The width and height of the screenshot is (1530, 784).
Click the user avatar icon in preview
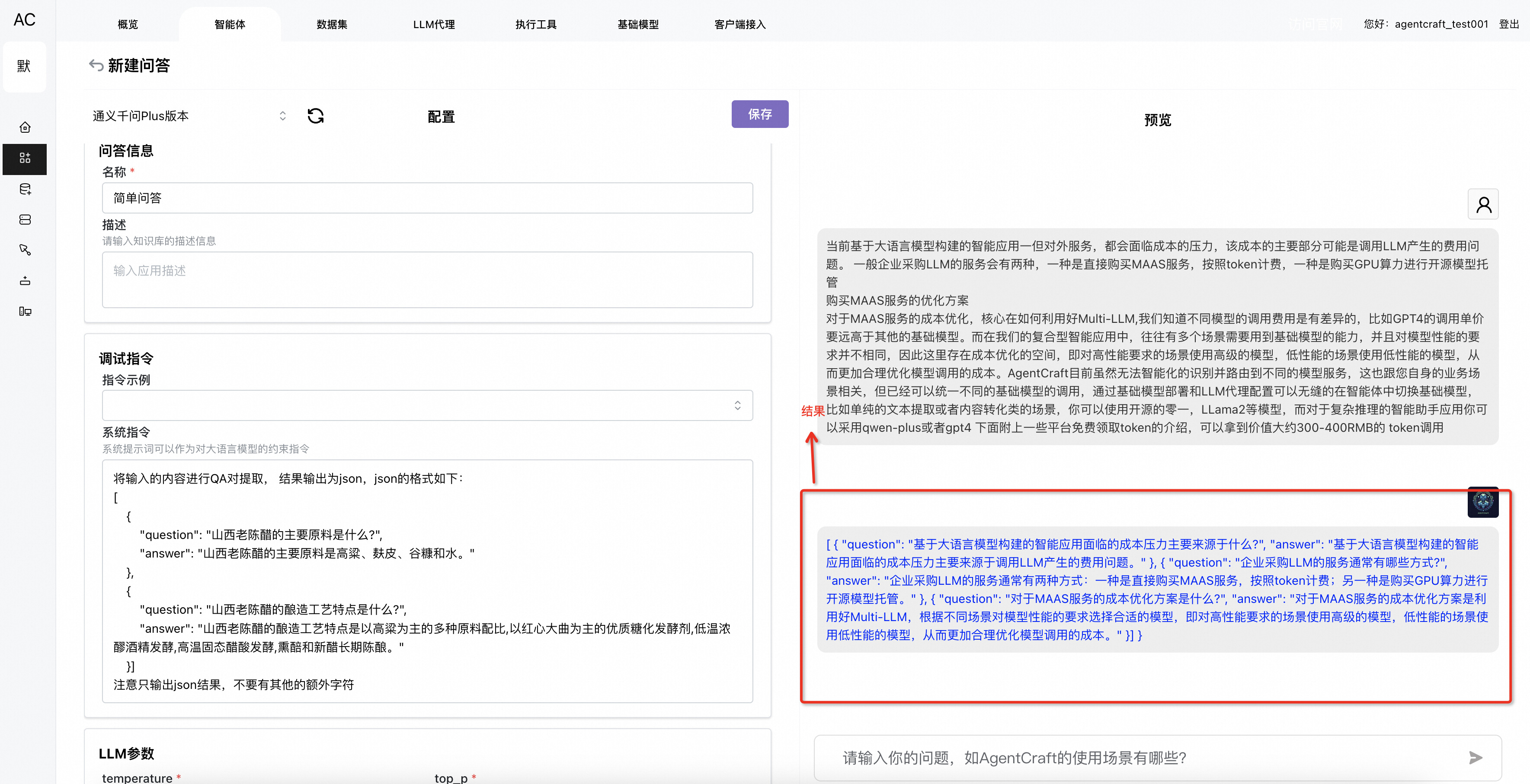(x=1482, y=205)
